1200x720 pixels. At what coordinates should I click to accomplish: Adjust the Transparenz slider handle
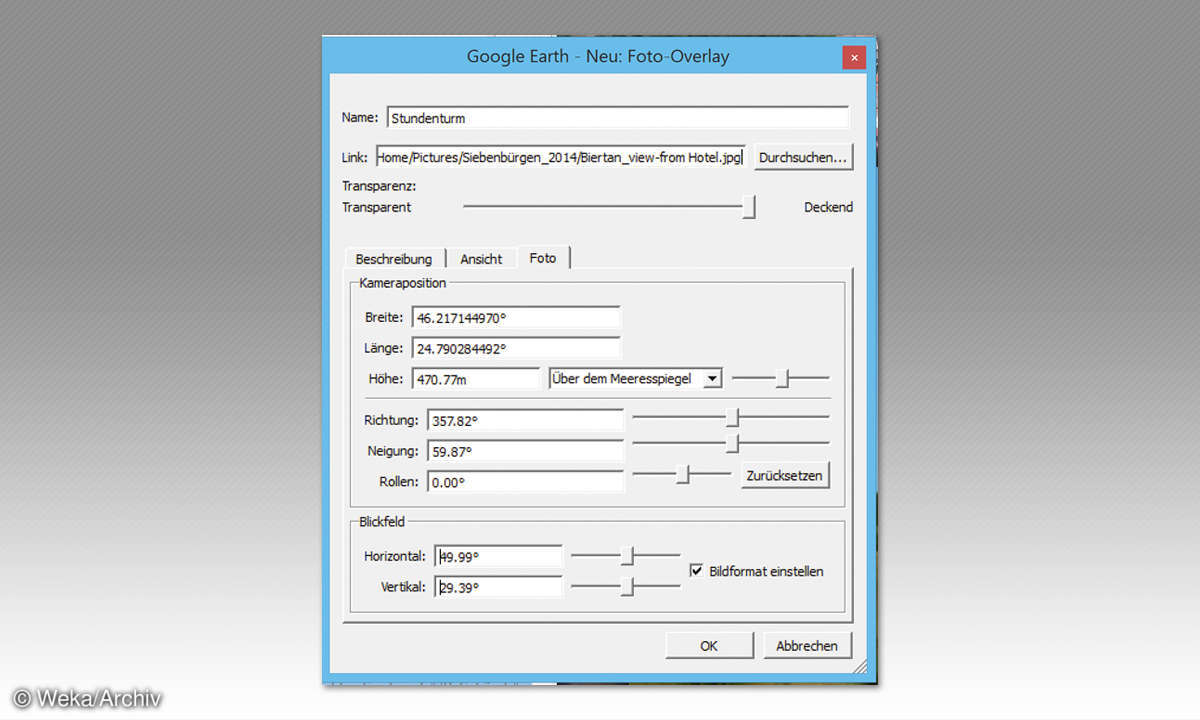coord(748,207)
